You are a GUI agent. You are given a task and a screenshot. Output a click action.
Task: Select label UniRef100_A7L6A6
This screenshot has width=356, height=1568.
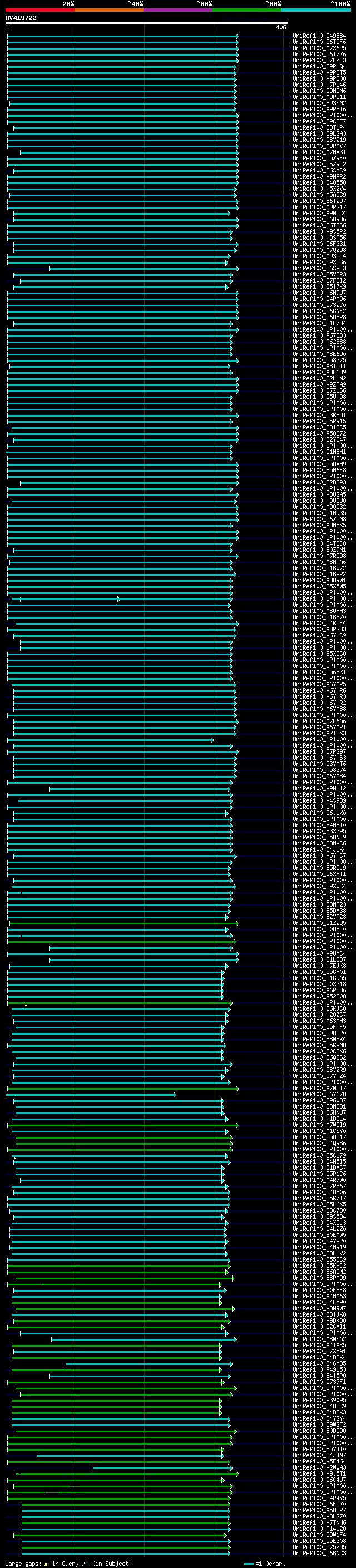pyautogui.click(x=319, y=721)
